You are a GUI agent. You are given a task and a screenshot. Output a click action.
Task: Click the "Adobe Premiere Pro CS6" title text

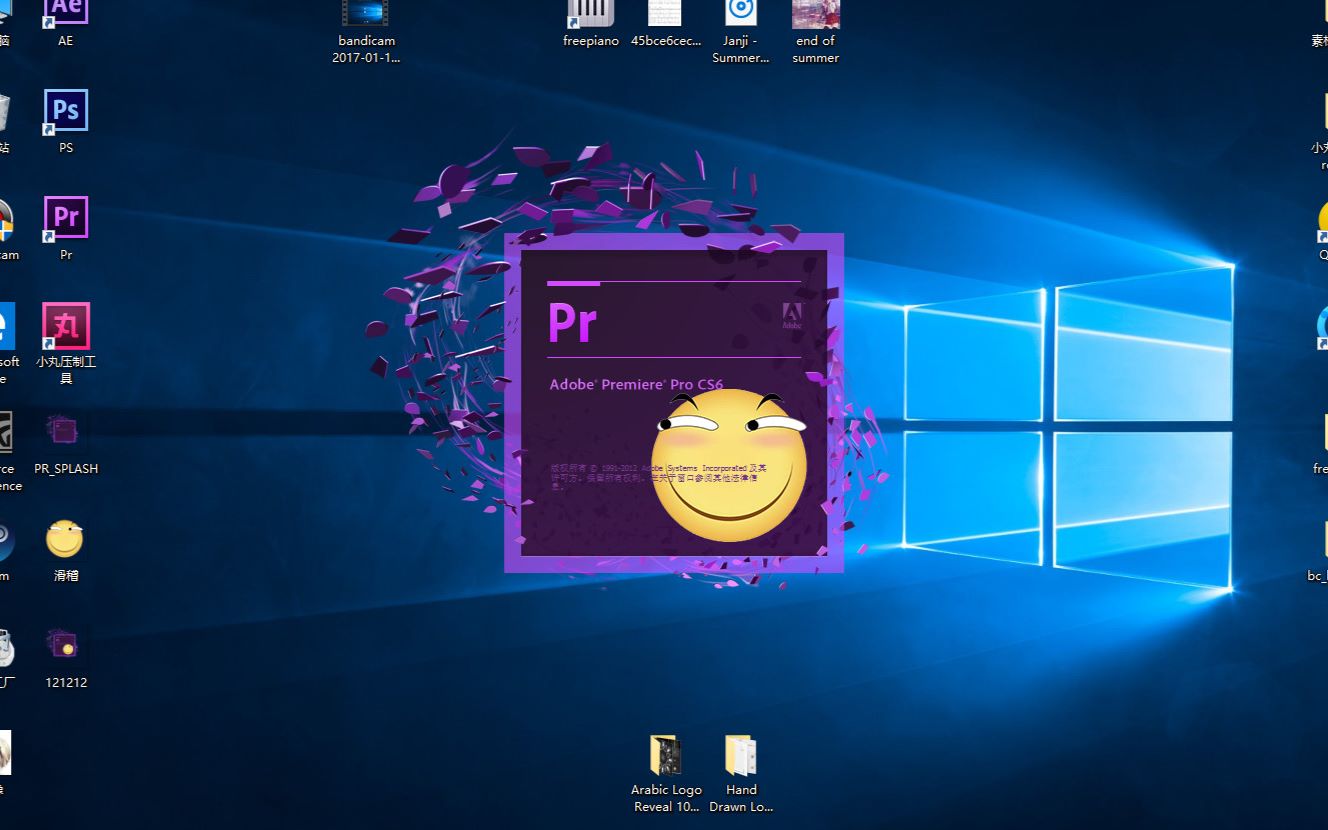pyautogui.click(x=636, y=384)
